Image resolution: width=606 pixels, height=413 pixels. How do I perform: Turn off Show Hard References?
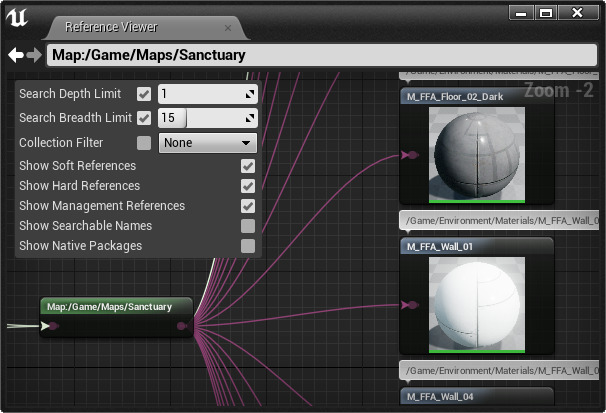click(248, 186)
